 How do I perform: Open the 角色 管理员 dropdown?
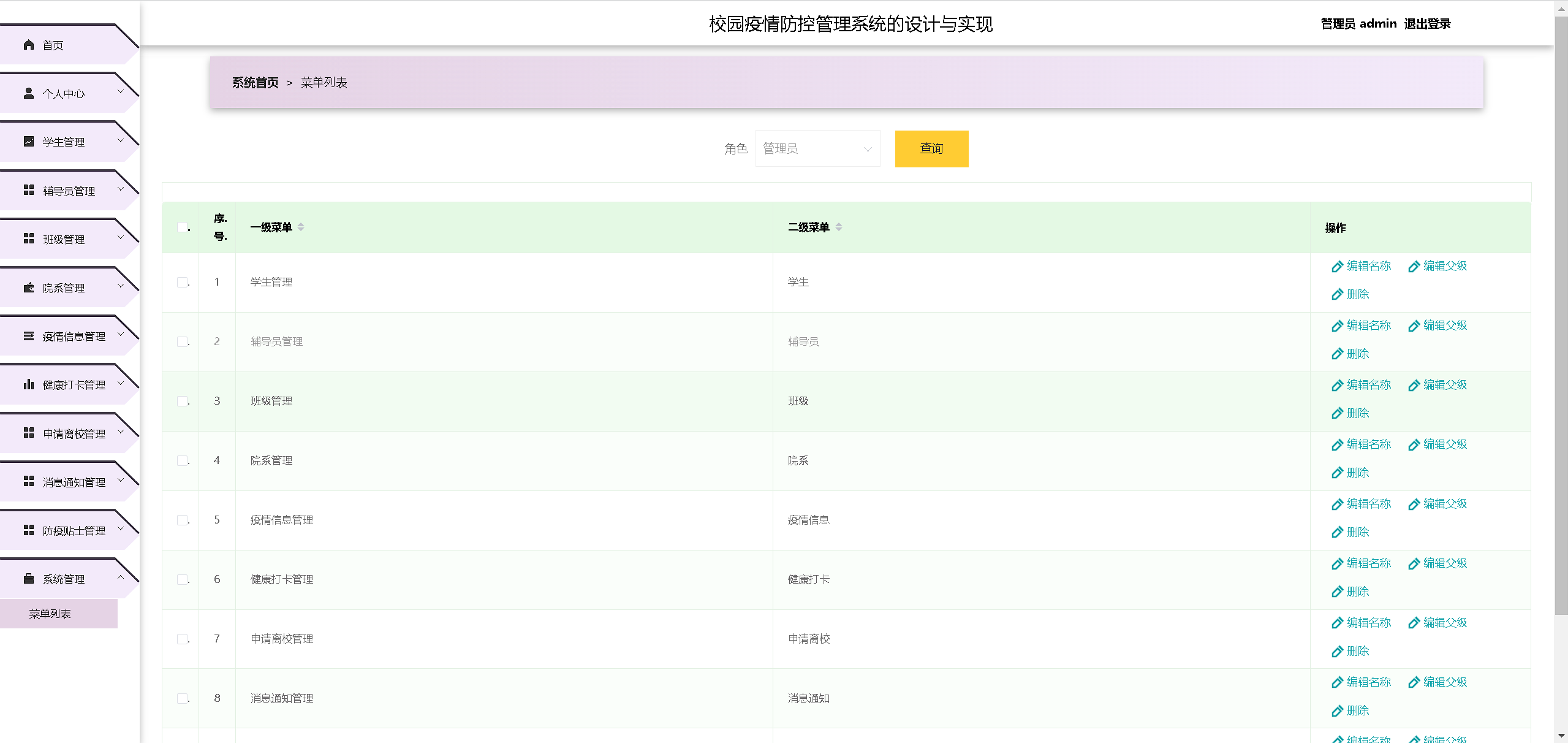[x=817, y=148]
